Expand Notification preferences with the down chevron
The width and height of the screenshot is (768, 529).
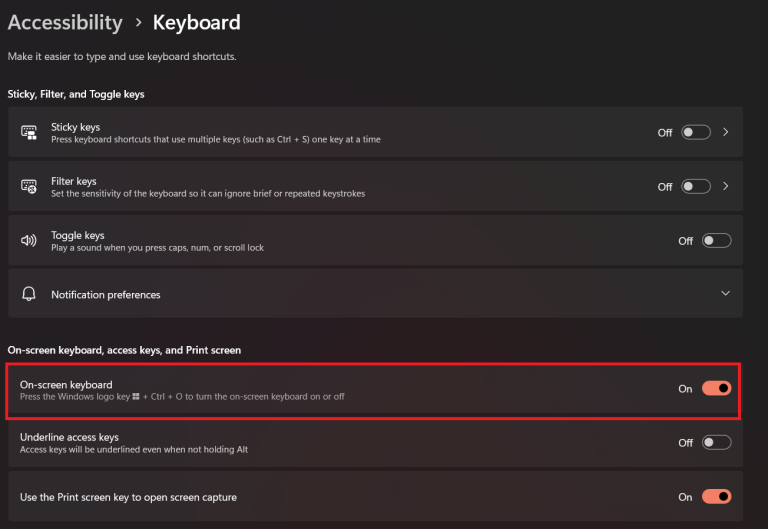(x=725, y=294)
